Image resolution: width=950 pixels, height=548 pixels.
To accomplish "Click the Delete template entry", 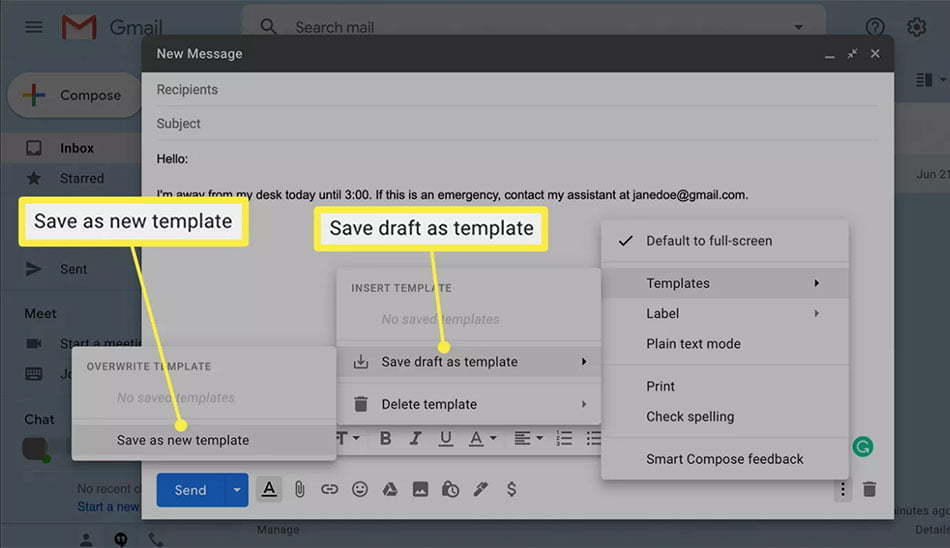I will (469, 404).
